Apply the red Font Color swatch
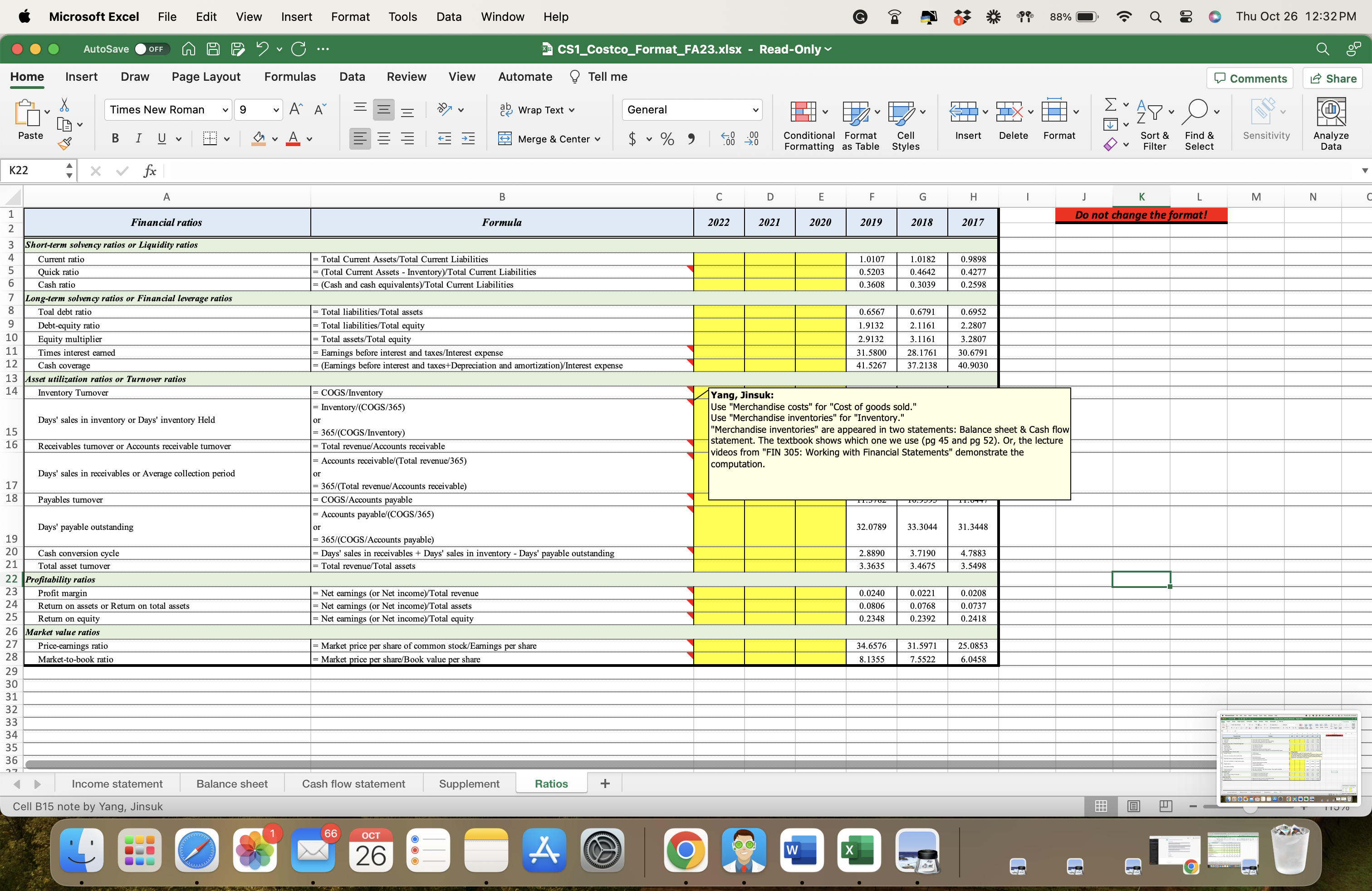 (x=294, y=138)
